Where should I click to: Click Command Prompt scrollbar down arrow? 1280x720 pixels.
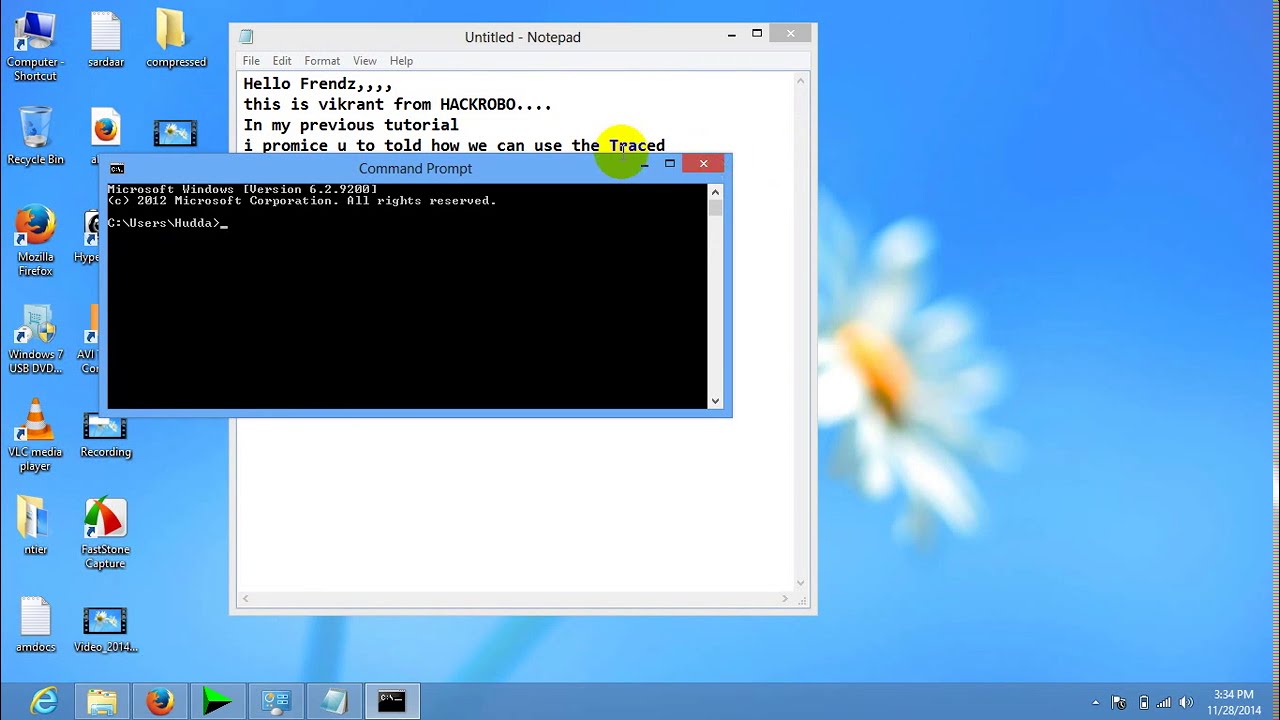pyautogui.click(x=715, y=401)
